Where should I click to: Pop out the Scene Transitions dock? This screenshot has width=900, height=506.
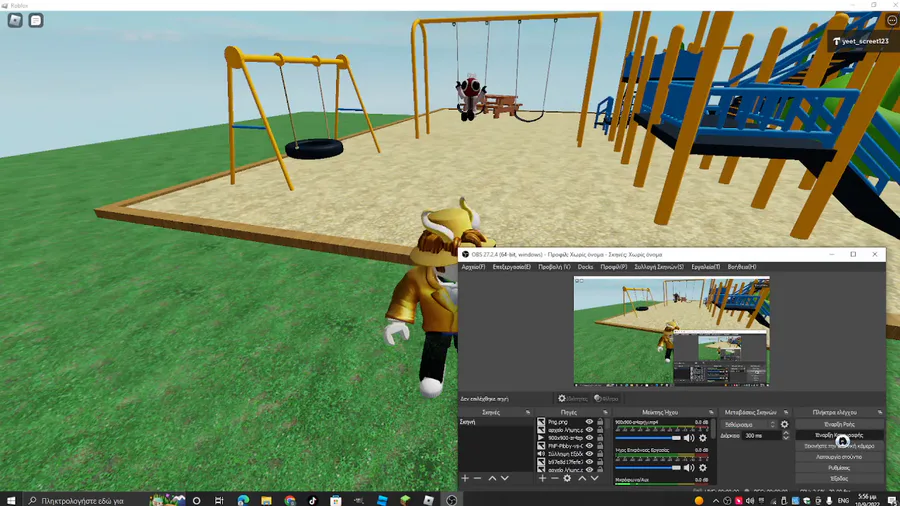[786, 412]
